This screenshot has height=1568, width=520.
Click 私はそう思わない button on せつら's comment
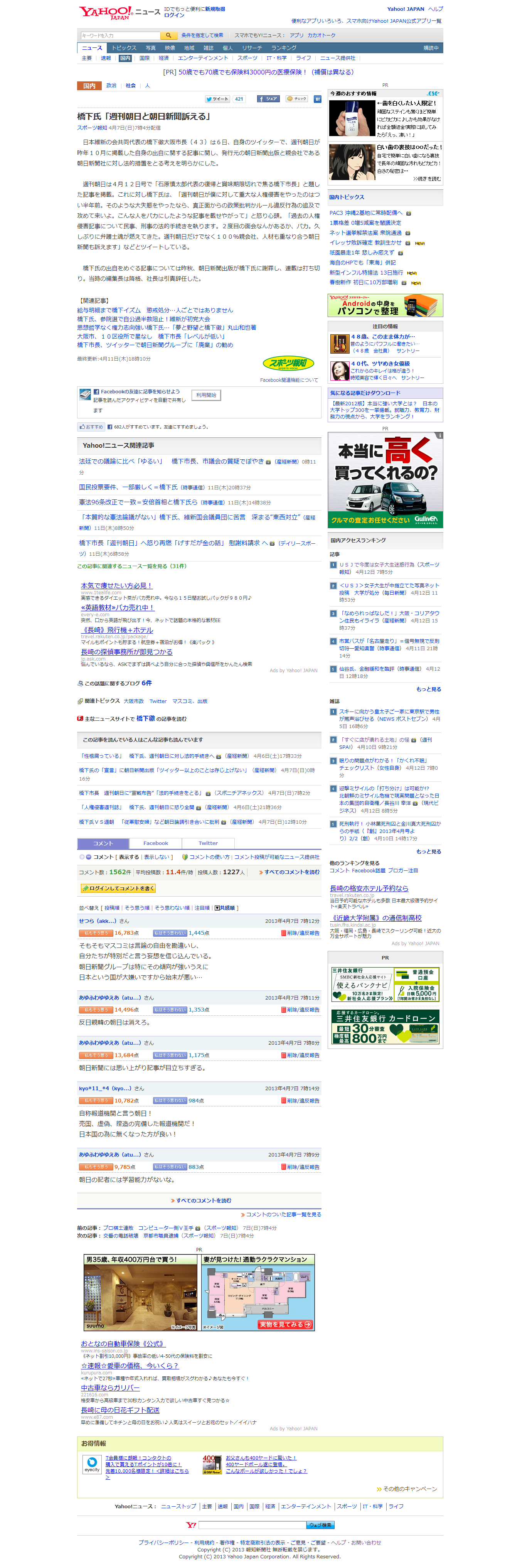170,932
